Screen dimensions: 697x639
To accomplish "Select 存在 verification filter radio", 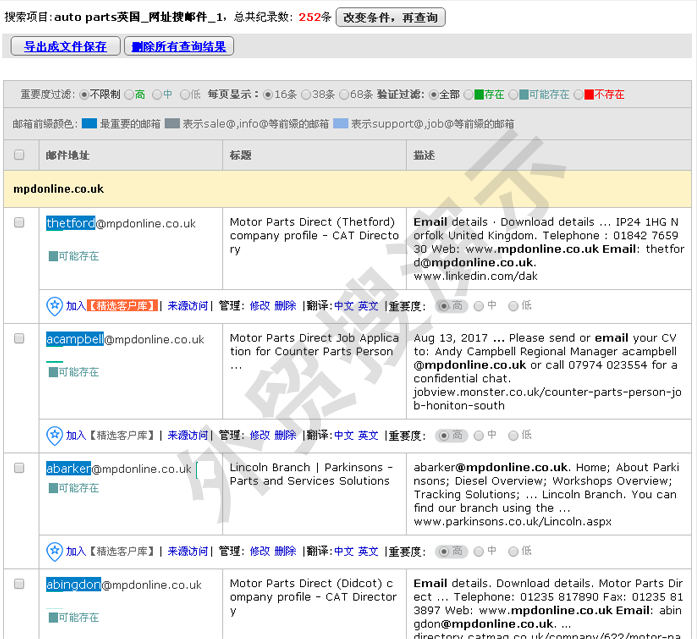I will pyautogui.click(x=469, y=95).
